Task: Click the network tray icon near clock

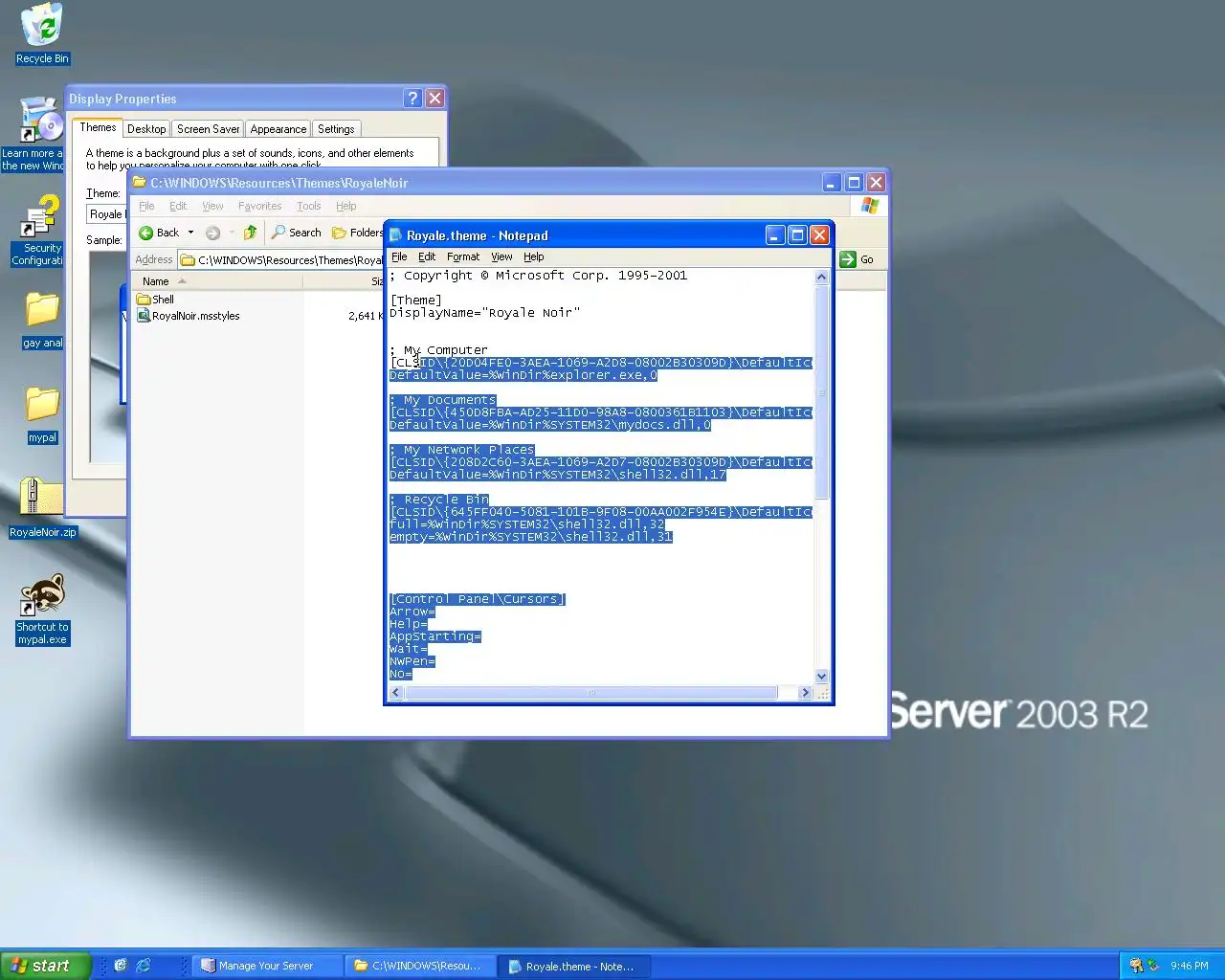Action: (x=1153, y=966)
